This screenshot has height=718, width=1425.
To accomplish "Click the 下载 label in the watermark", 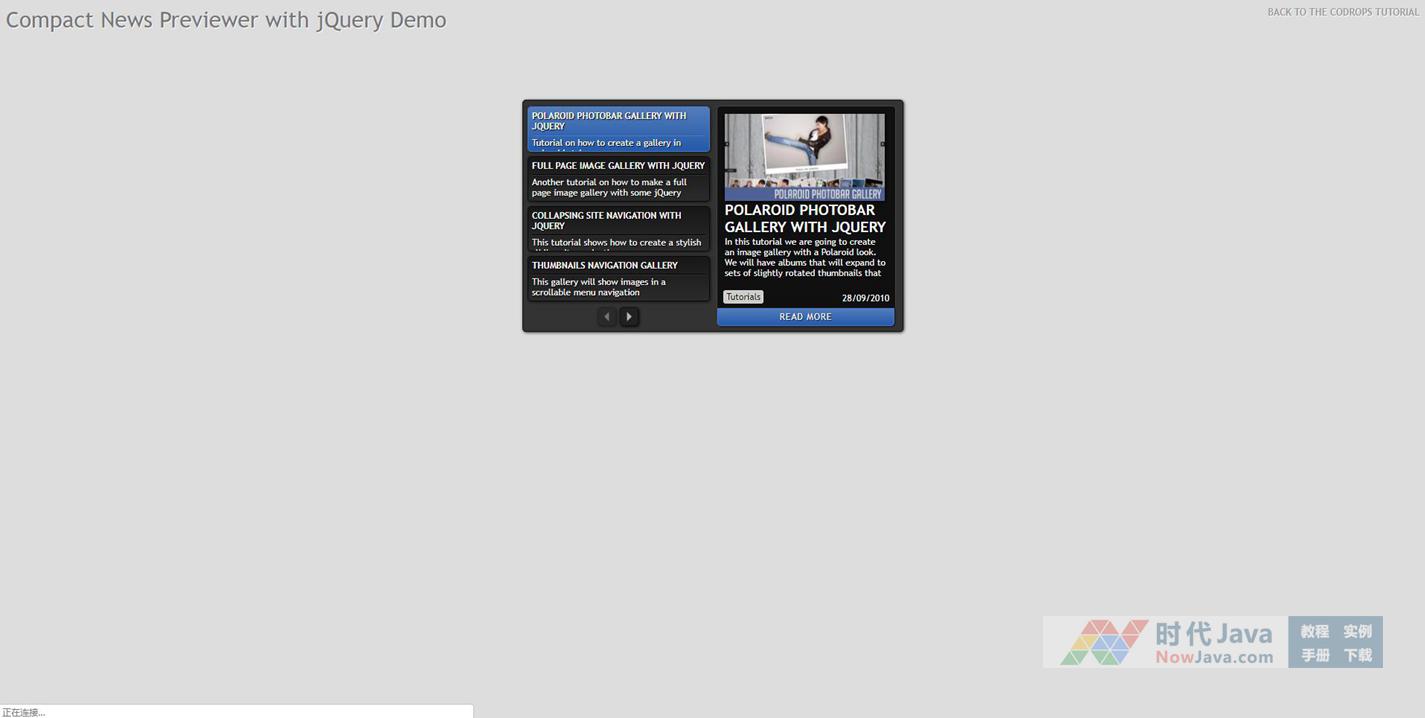I will pyautogui.click(x=1357, y=655).
